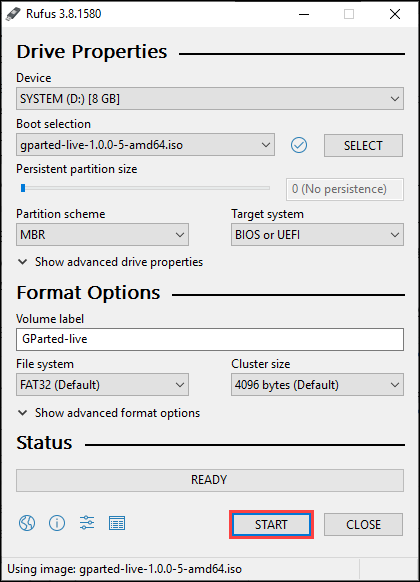This screenshot has height=582, width=420.
Task: Open the language globe icon
Action: (x=27, y=523)
